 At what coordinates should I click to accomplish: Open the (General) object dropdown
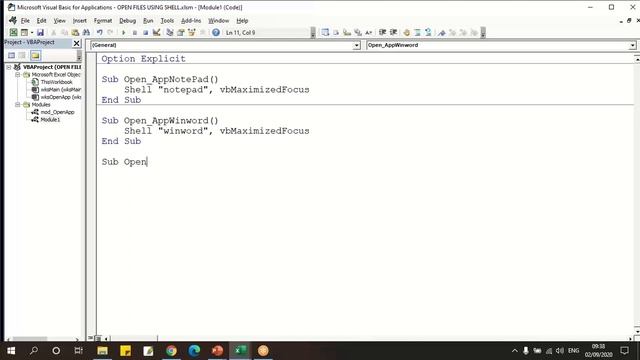(356, 45)
